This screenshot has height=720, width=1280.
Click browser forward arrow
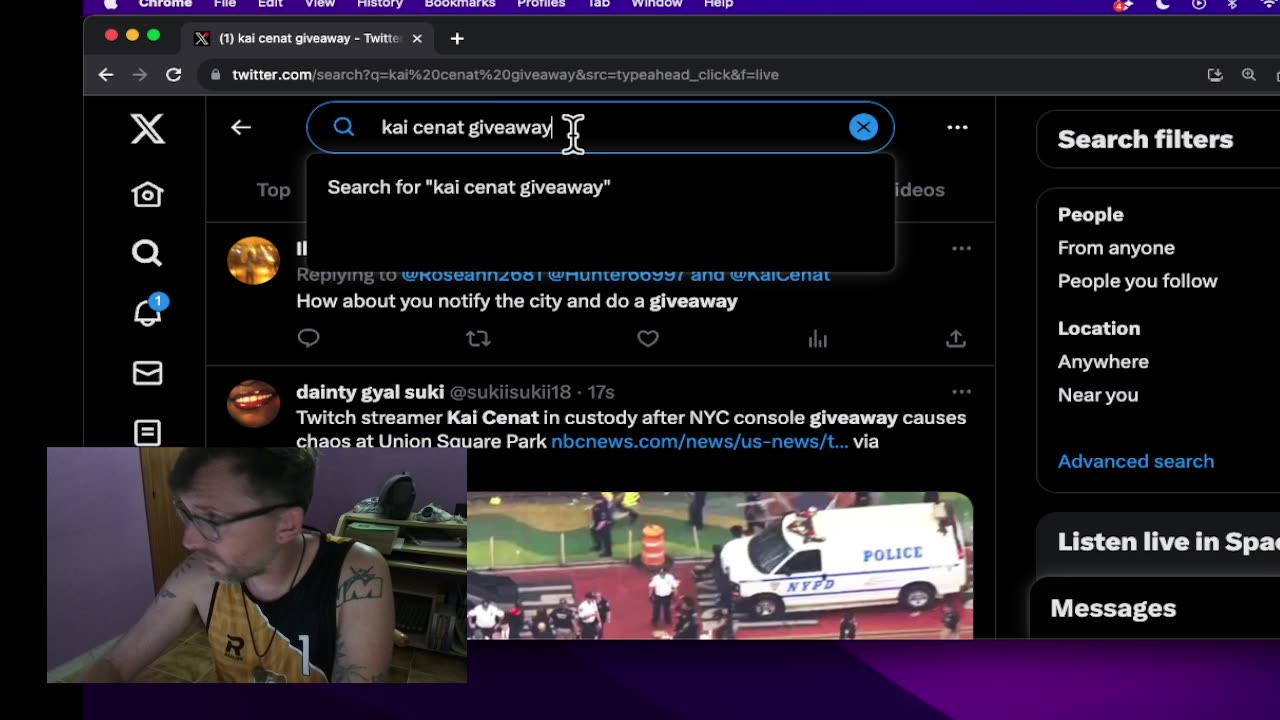140,74
